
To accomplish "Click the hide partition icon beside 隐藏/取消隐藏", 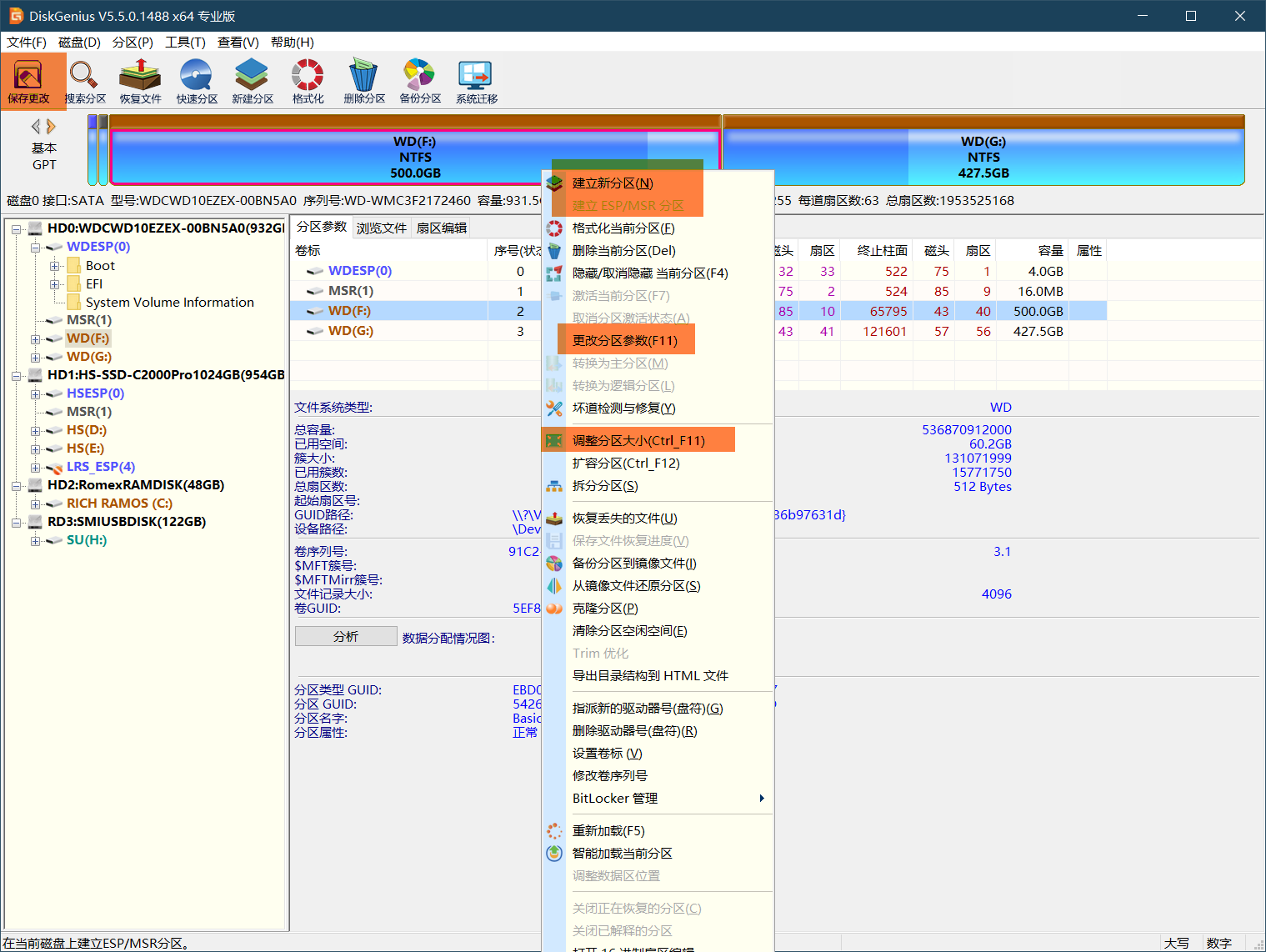I will click(x=554, y=273).
